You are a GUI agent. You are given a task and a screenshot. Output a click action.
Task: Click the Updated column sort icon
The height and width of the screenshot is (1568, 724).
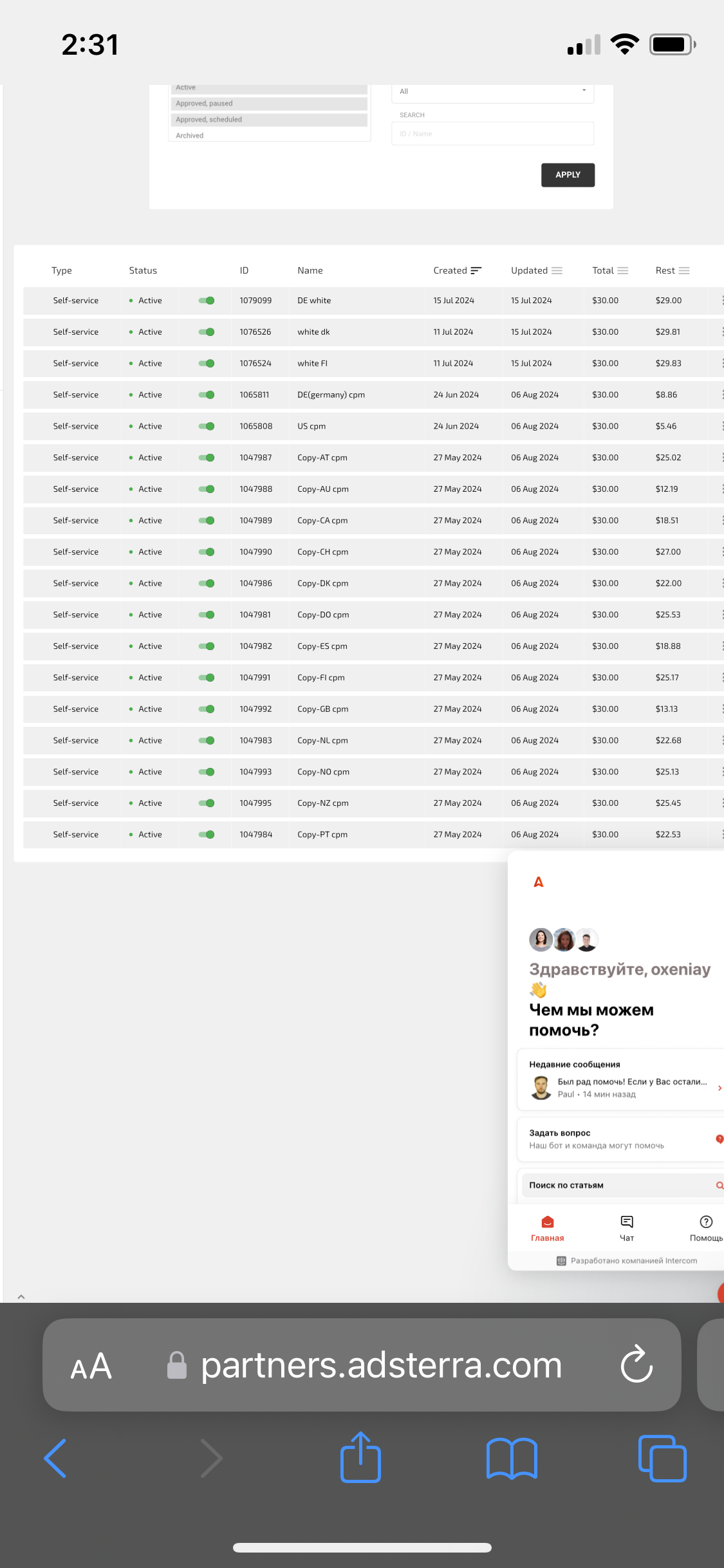point(557,270)
